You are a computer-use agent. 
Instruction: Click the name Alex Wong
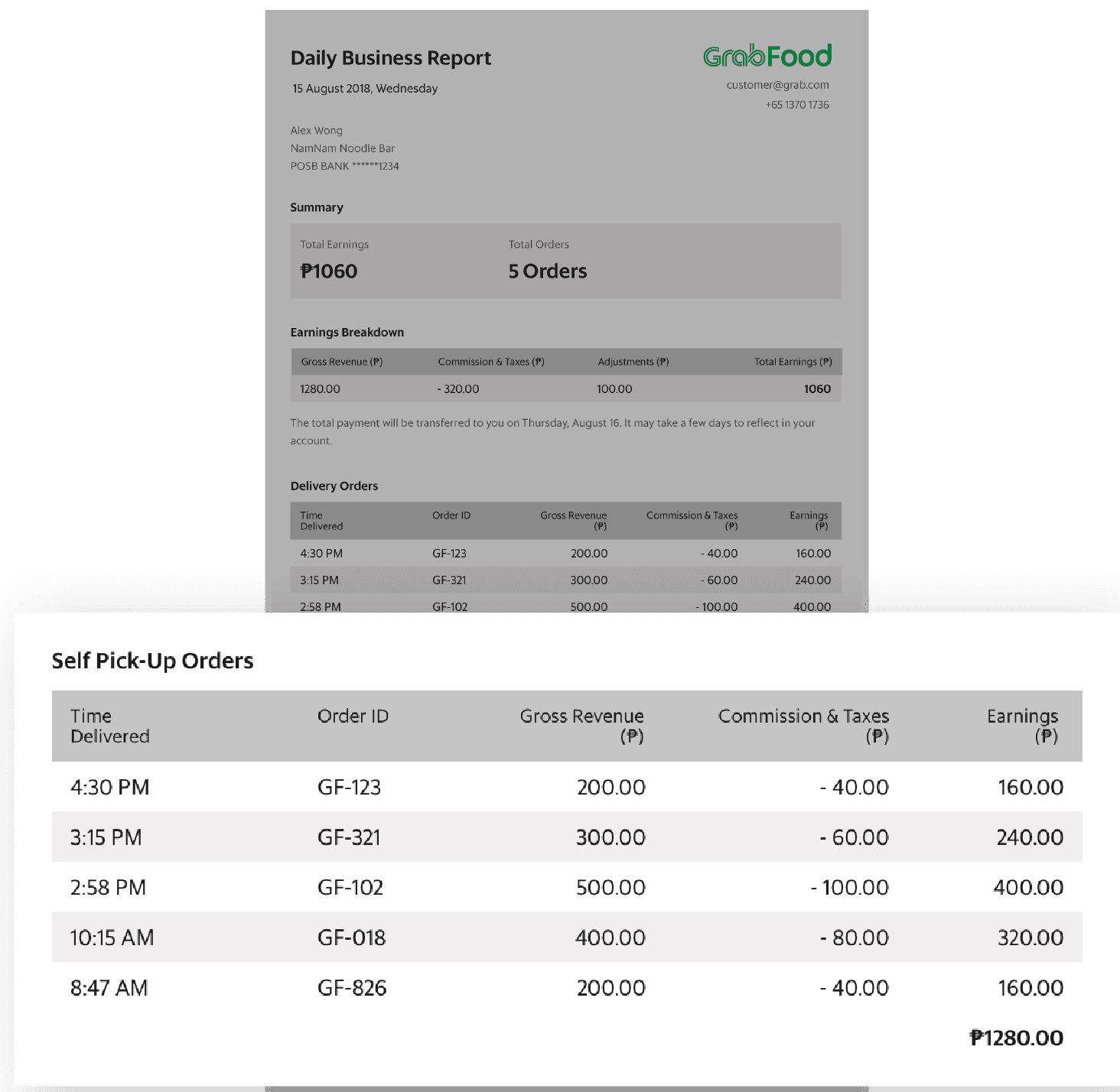pos(316,131)
